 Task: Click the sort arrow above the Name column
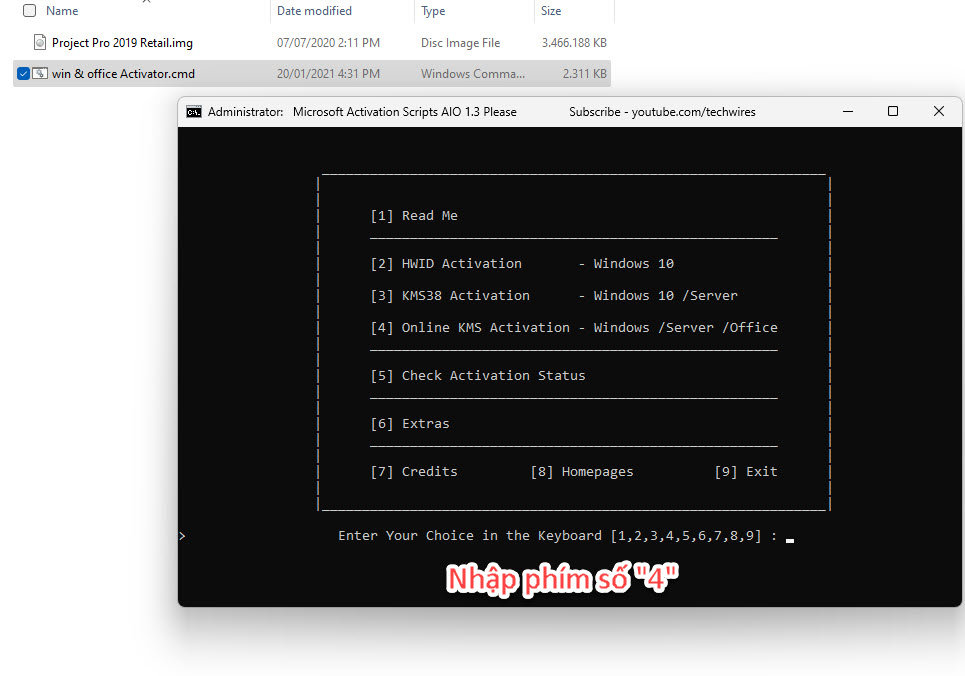[x=147, y=1]
